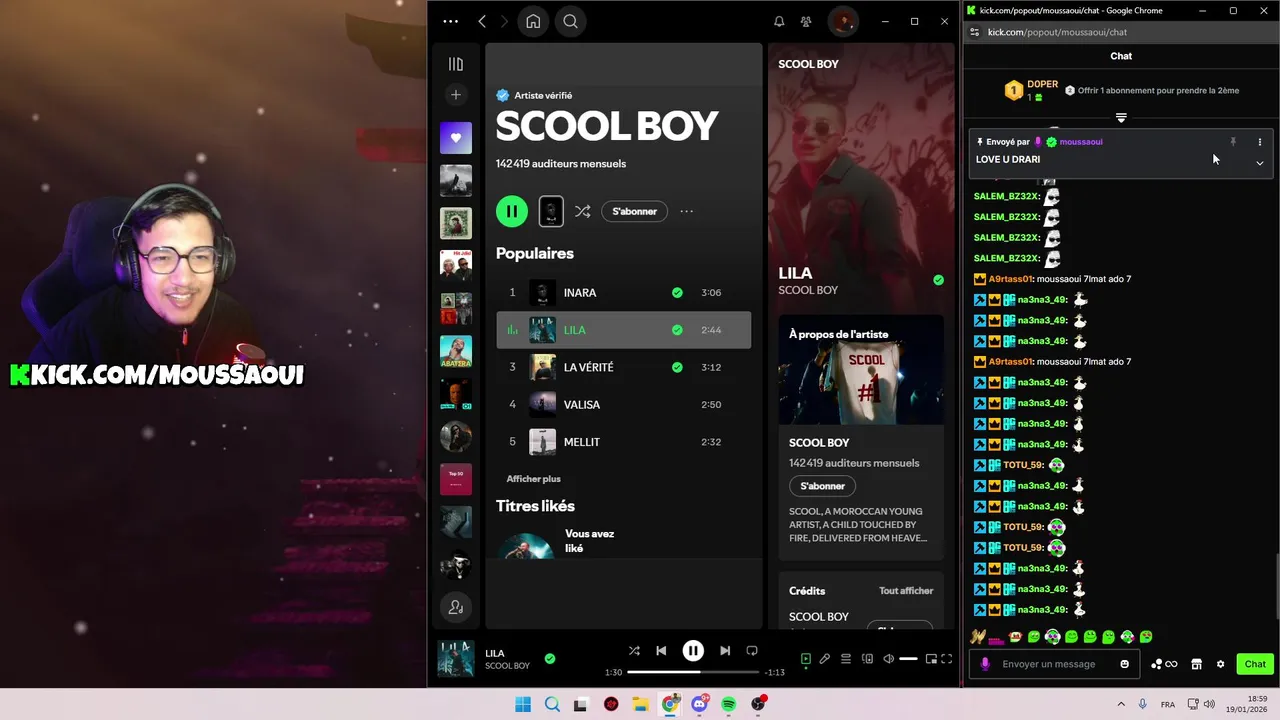The height and width of the screenshot is (720, 1280).
Task: Create new playlist with plus icon
Action: click(x=456, y=95)
